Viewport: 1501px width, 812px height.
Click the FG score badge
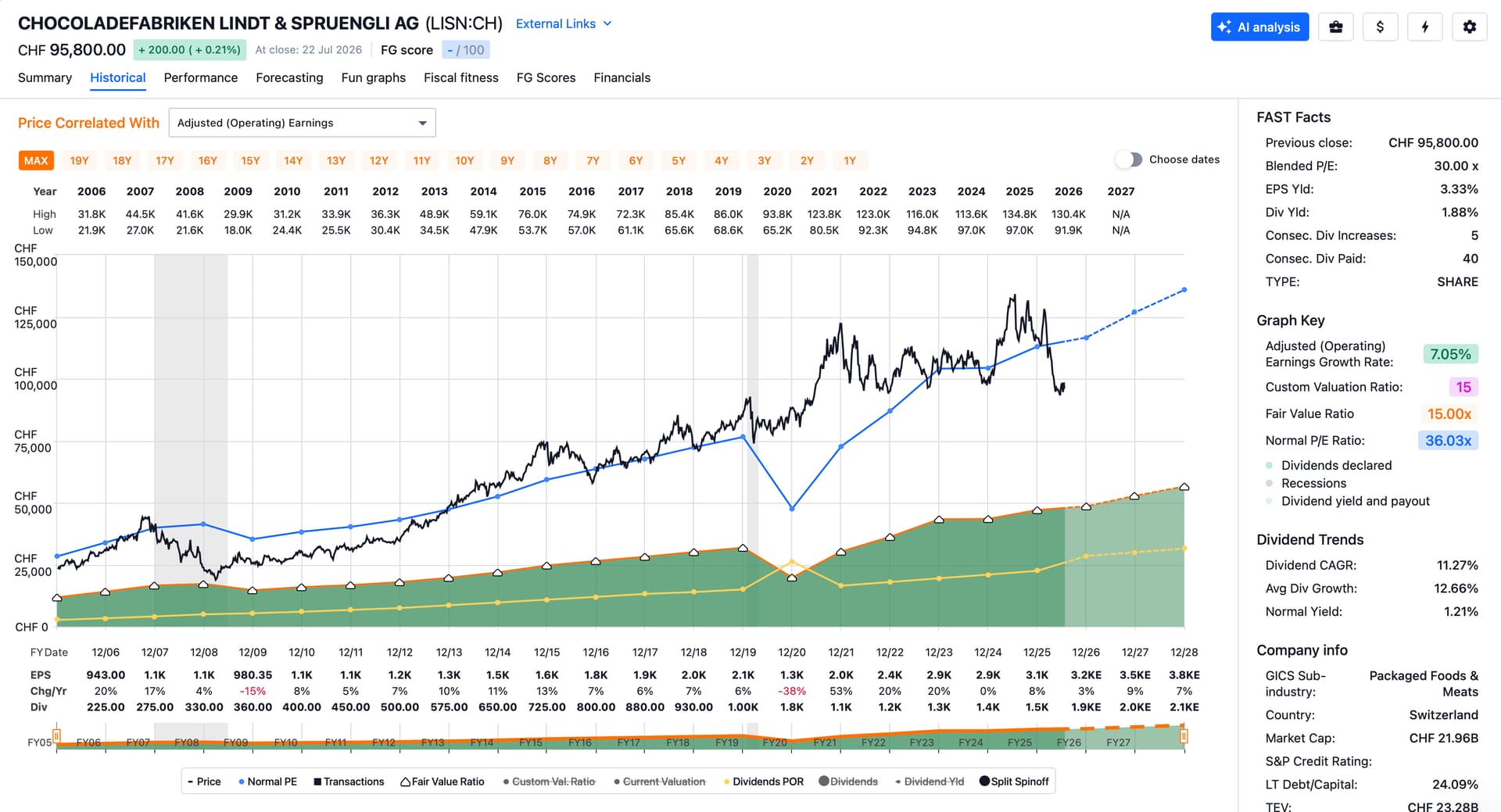pos(466,50)
